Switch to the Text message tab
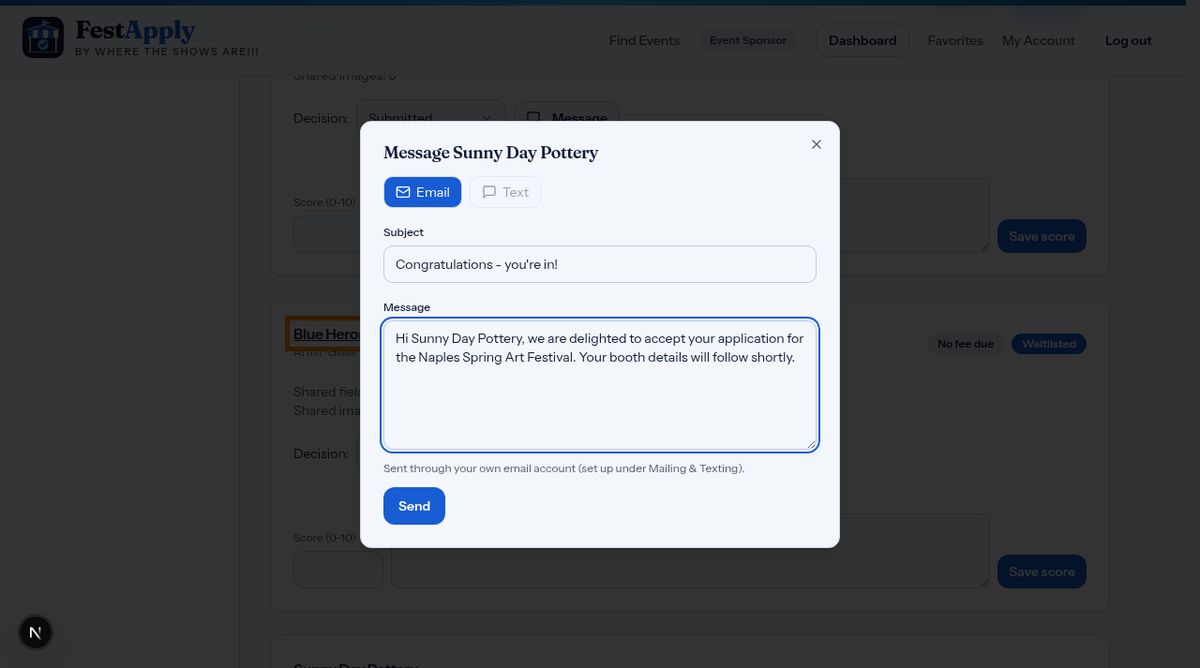The width and height of the screenshot is (1200, 668). click(505, 192)
